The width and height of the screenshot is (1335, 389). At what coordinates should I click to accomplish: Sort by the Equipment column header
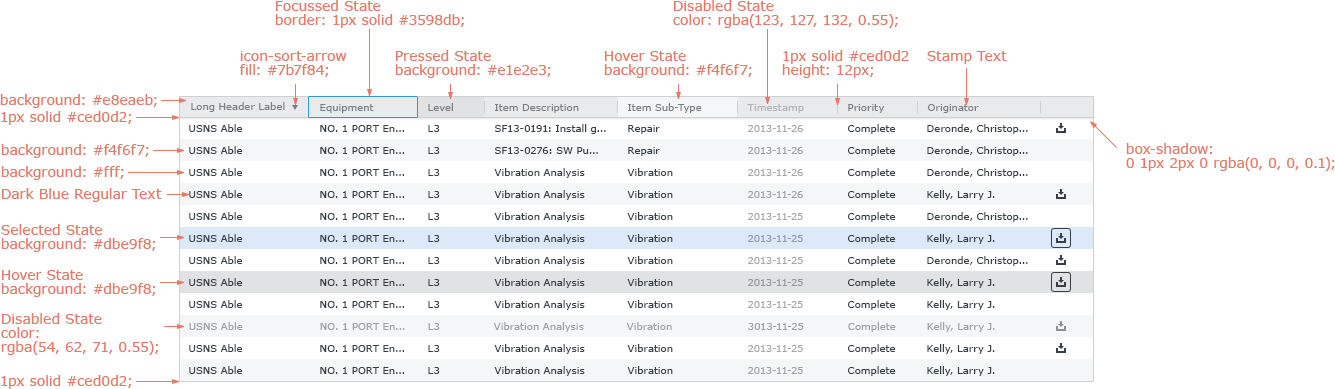click(363, 107)
